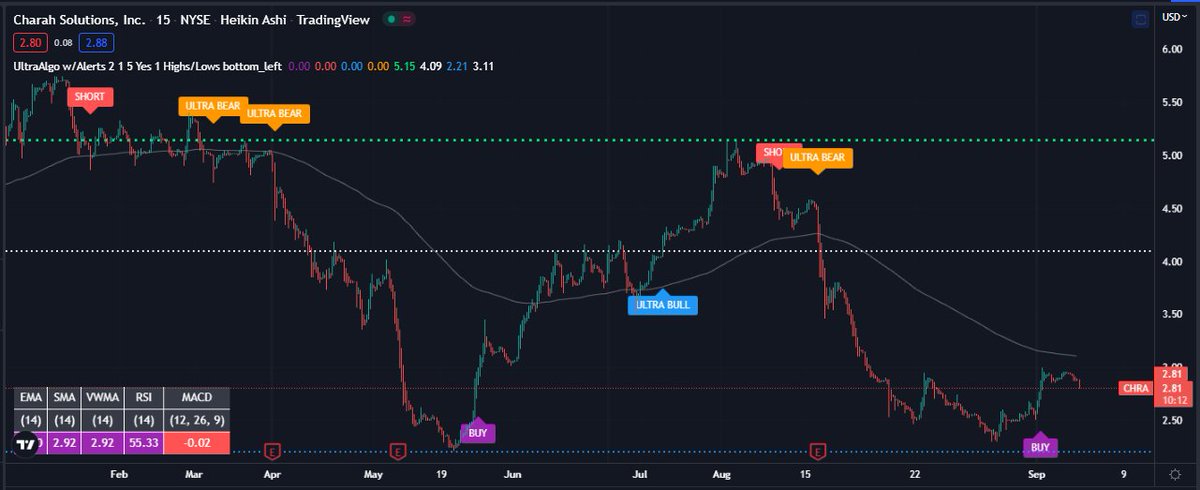Click the white 4.09 indicator value
Image resolution: width=1200 pixels, height=490 pixels.
tap(430, 66)
